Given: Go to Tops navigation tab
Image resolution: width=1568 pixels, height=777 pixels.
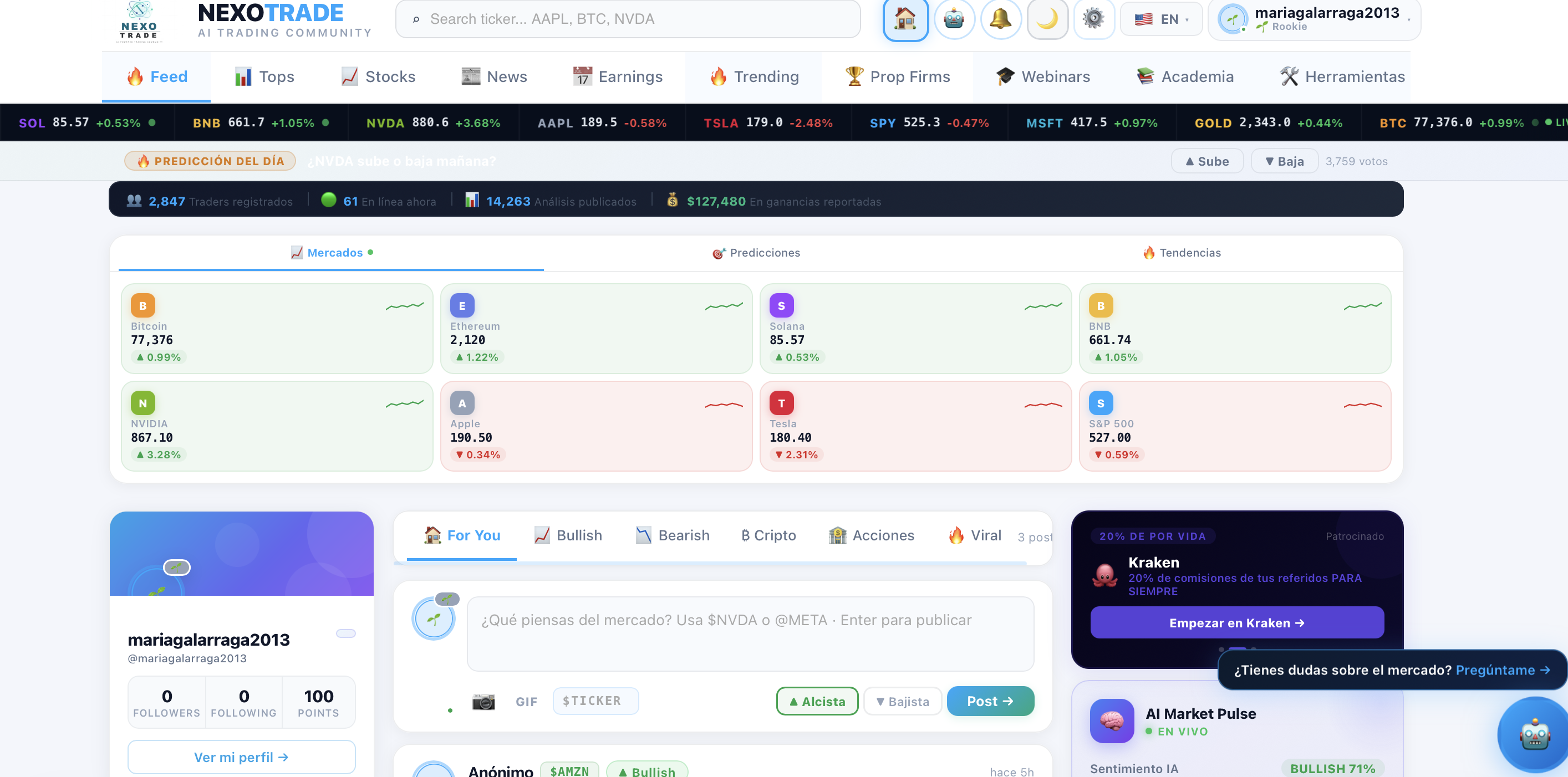Looking at the screenshot, I should pos(264,76).
